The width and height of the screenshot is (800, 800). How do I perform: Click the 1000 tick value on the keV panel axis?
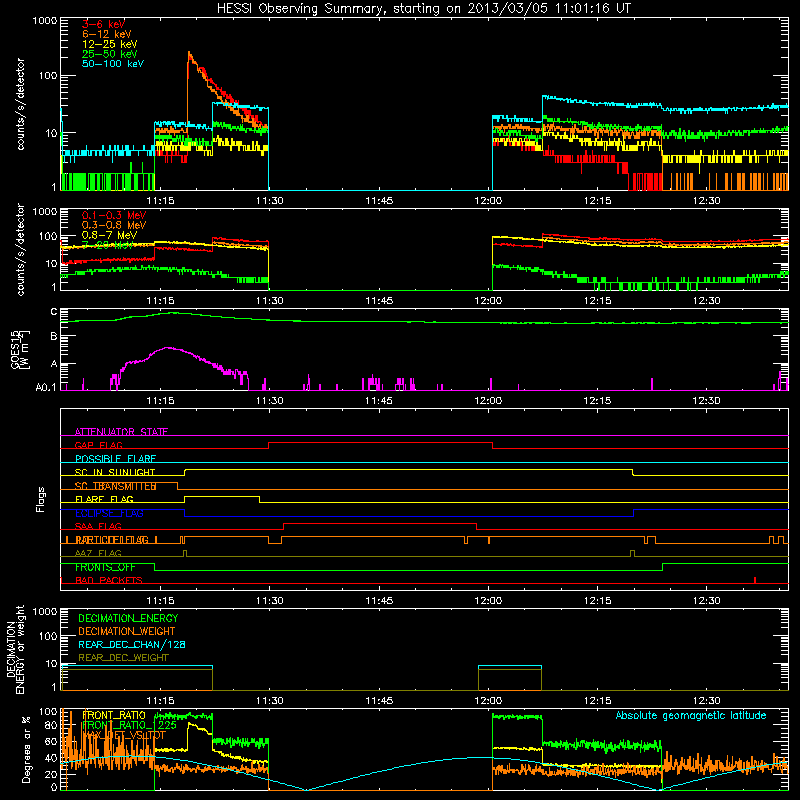[x=44, y=21]
